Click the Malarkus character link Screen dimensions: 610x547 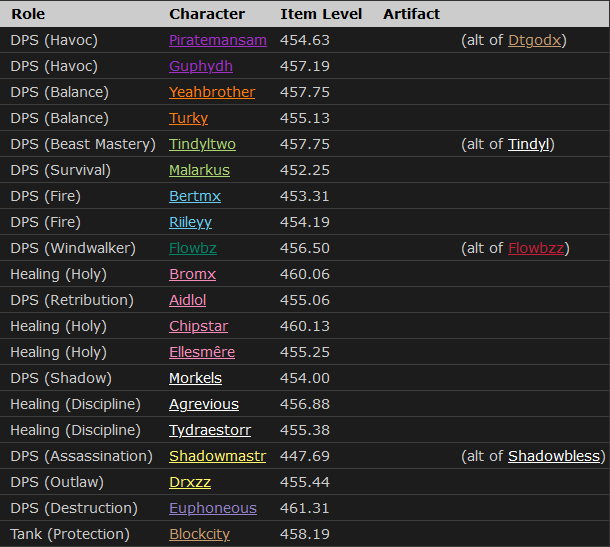[x=199, y=170]
